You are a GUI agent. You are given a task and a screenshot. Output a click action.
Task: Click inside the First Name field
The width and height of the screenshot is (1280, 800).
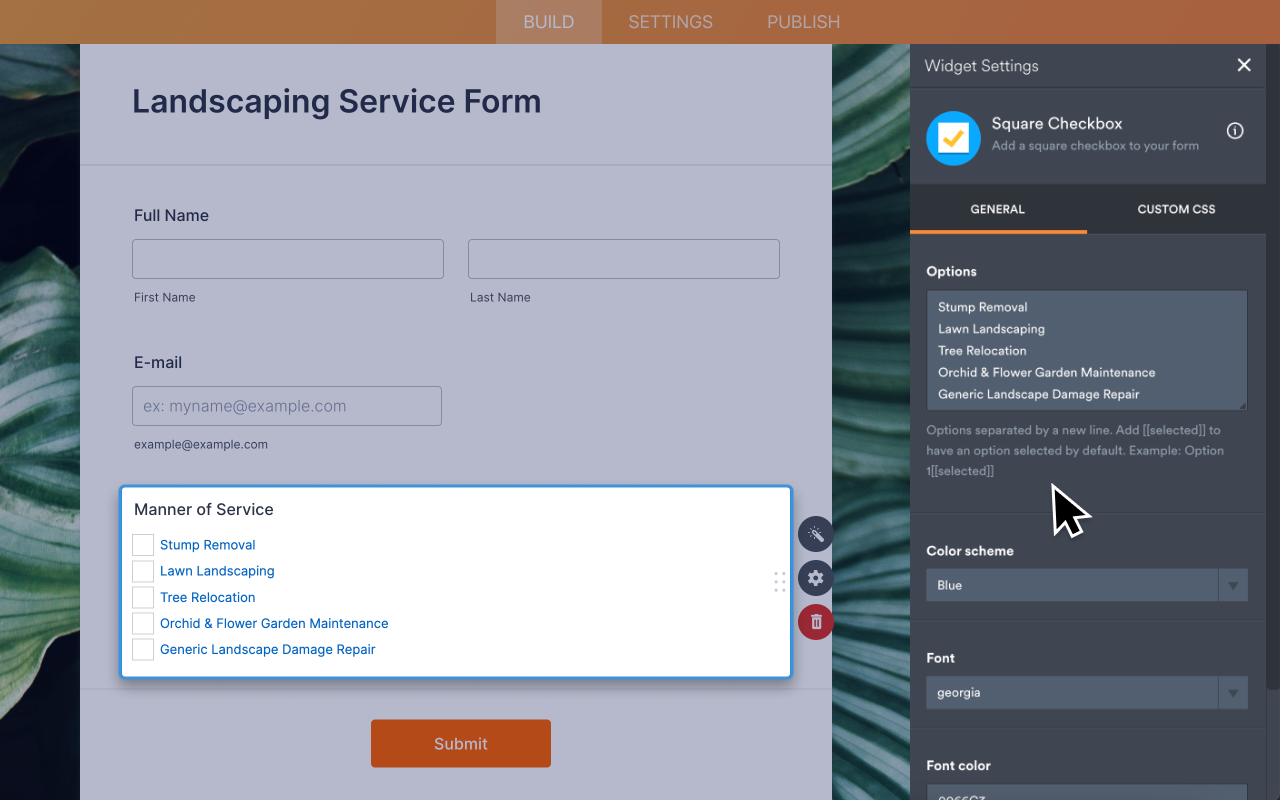point(287,258)
